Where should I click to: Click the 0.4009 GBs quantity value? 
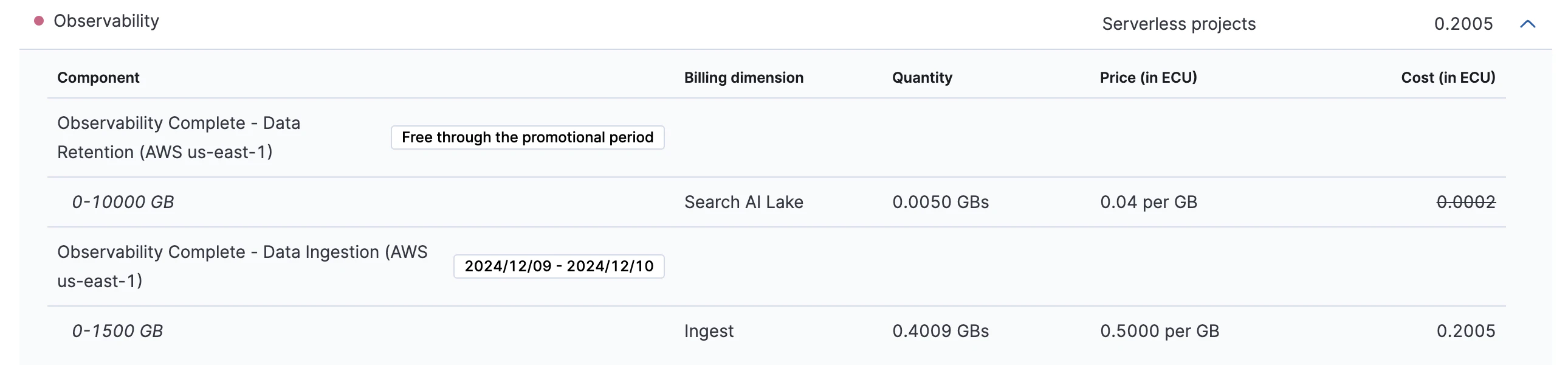(940, 331)
